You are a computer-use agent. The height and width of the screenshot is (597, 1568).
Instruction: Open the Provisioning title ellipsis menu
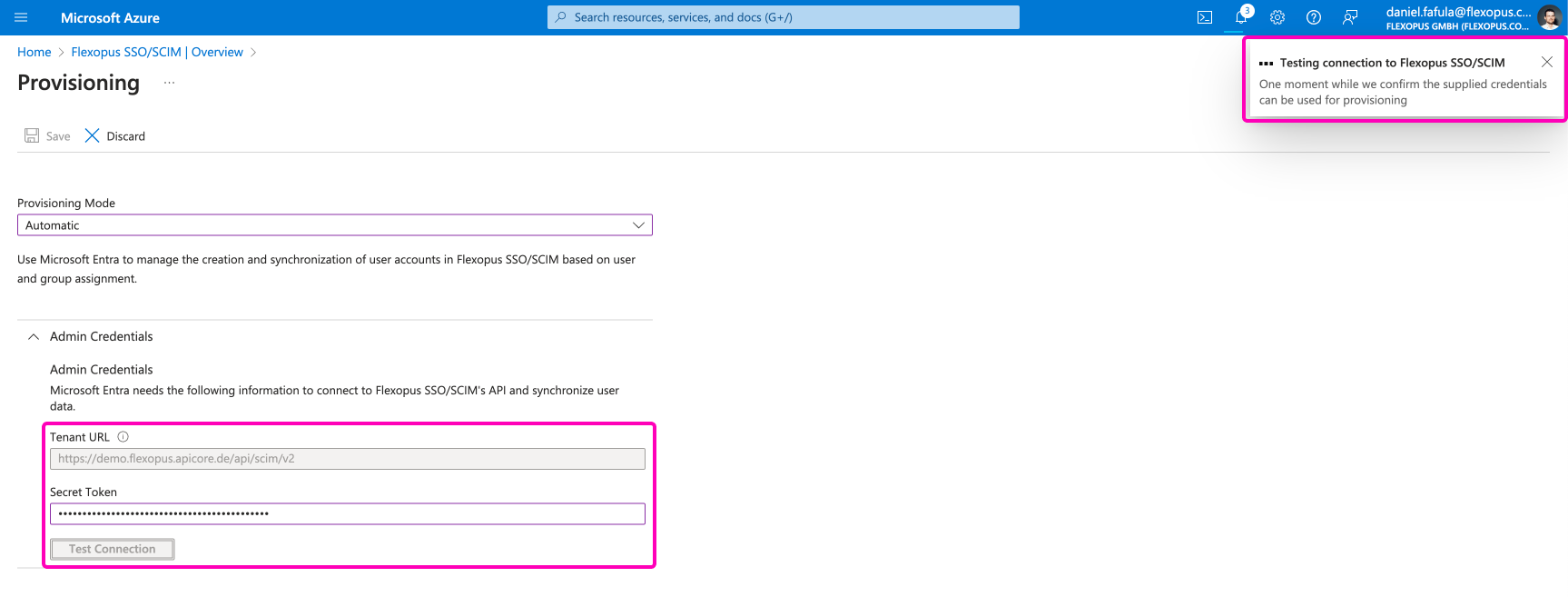coord(169,83)
